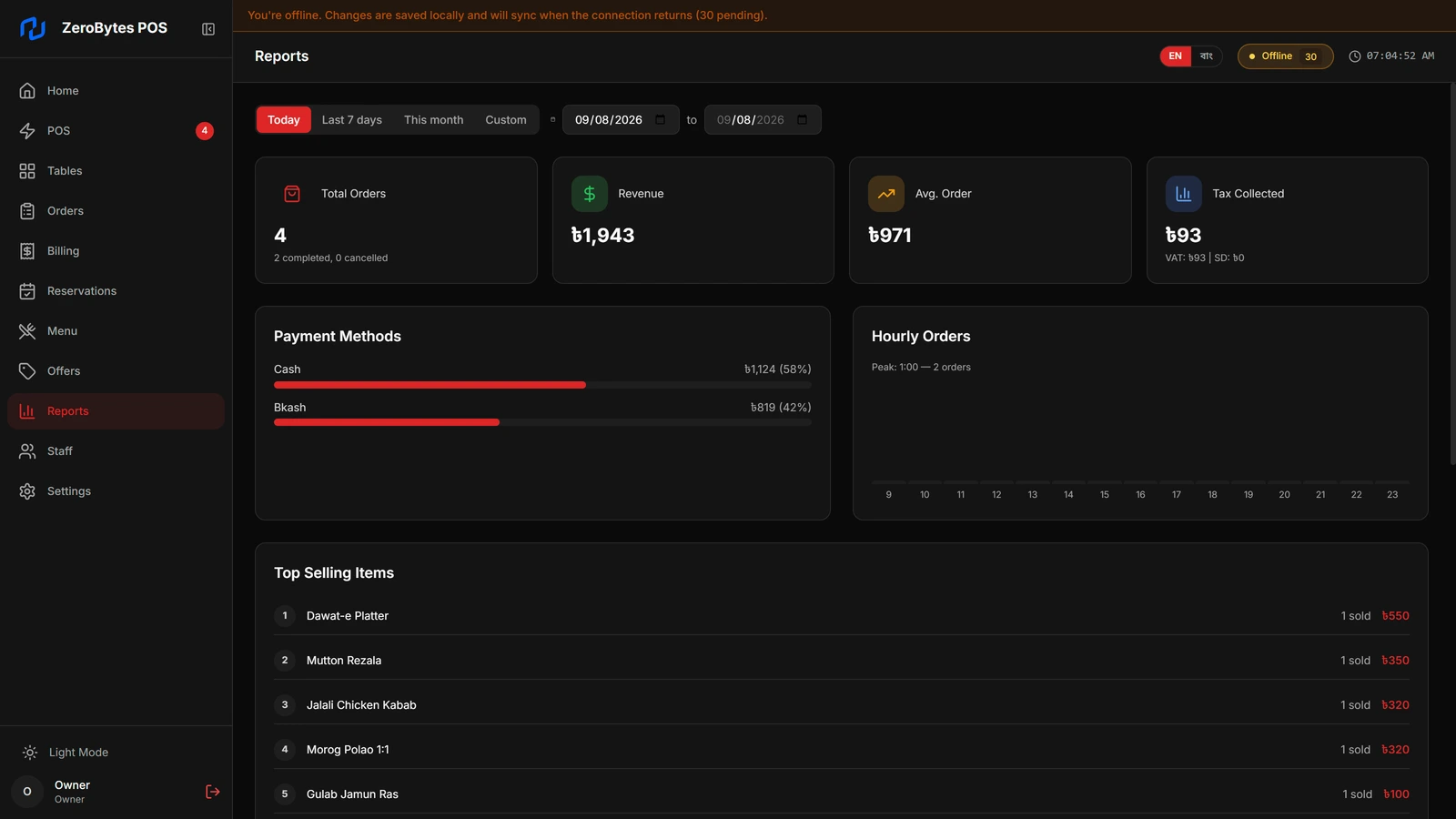This screenshot has height=819, width=1456.
Task: Navigate to Billing in the sidebar
Action: click(x=116, y=251)
